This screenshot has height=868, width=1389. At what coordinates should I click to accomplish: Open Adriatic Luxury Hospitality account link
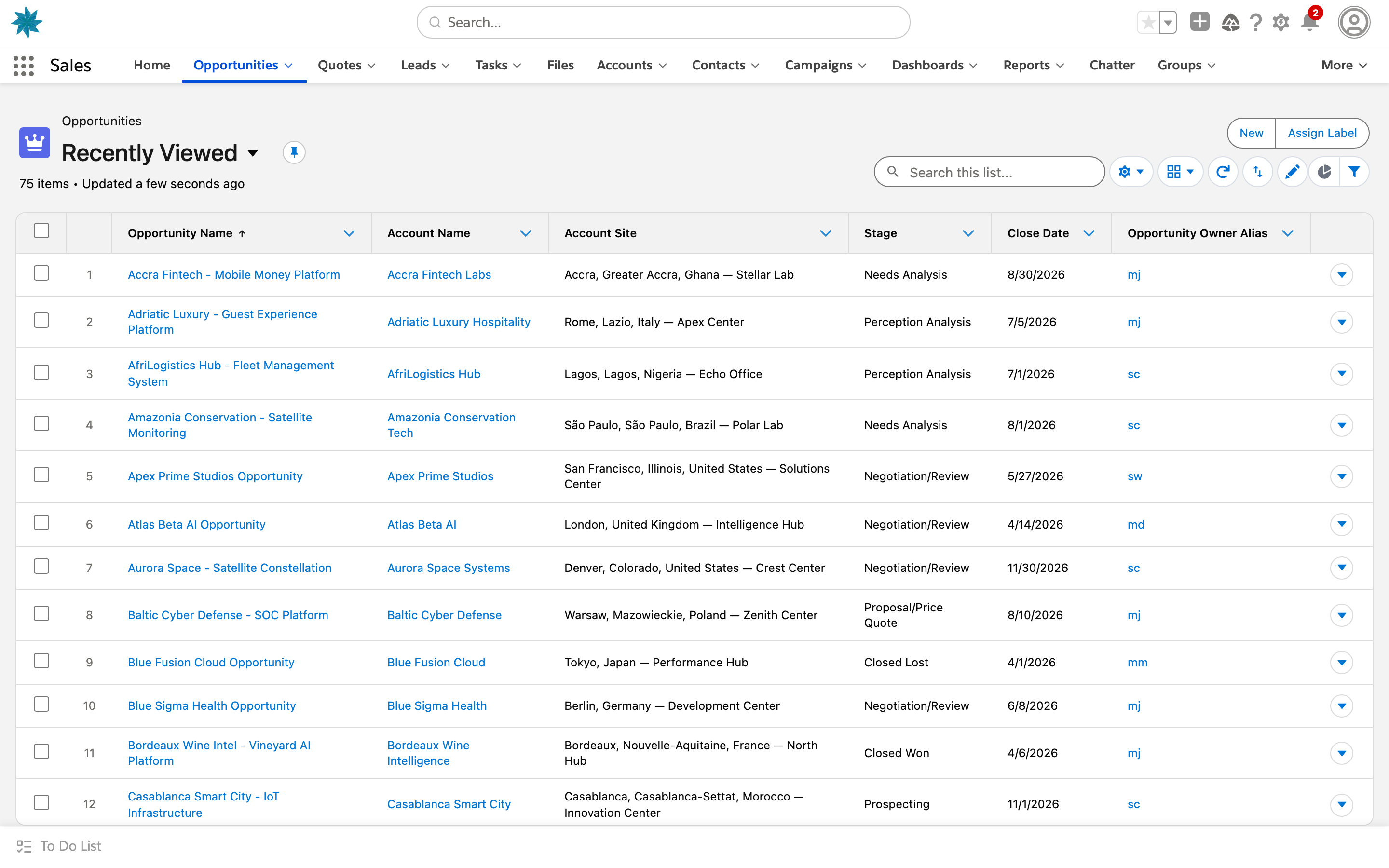pos(459,322)
